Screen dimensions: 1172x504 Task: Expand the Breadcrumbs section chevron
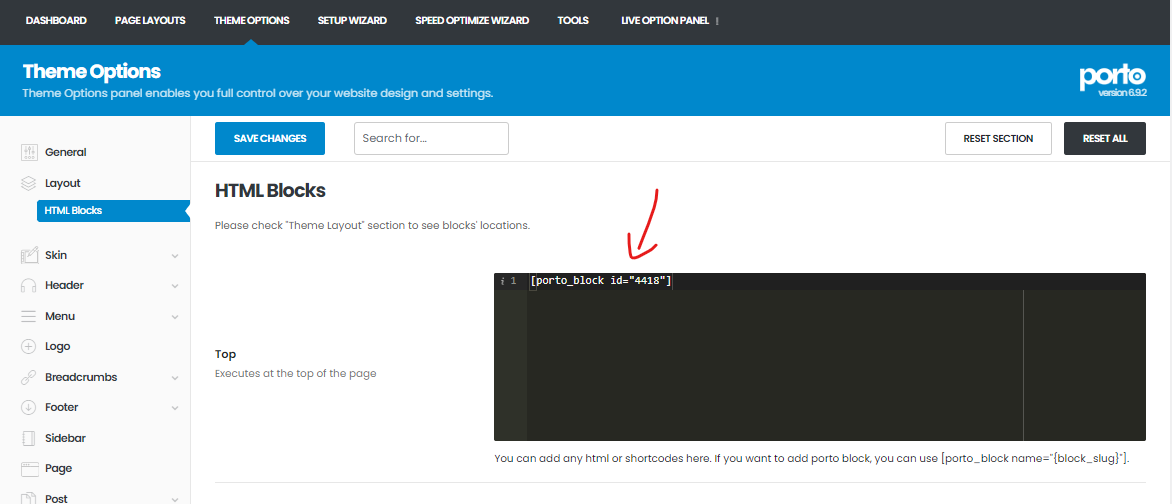tap(175, 378)
